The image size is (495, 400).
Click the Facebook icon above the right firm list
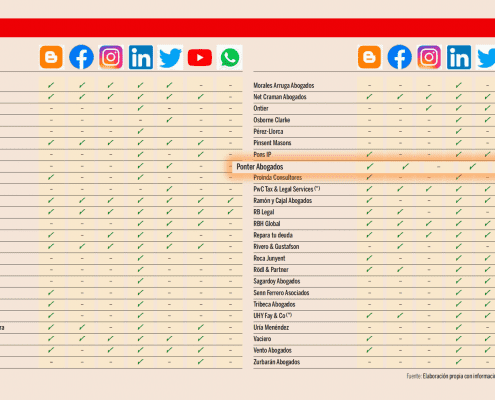[x=399, y=57]
